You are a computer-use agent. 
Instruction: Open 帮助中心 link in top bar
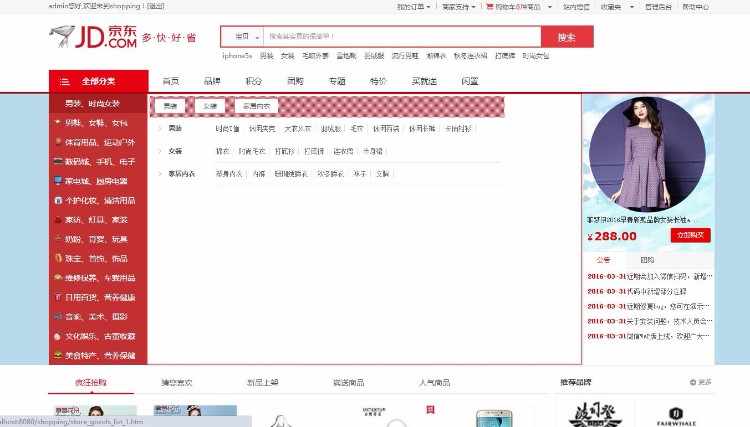coord(695,7)
